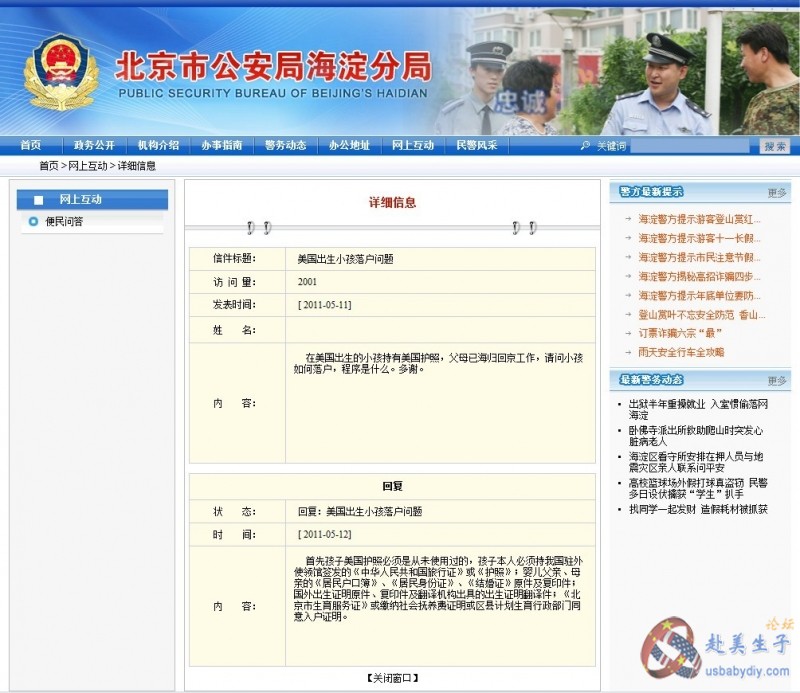This screenshot has width=800, height=693.
Task: Click the white square icon in 网上互动 header
Action: [x=38, y=200]
